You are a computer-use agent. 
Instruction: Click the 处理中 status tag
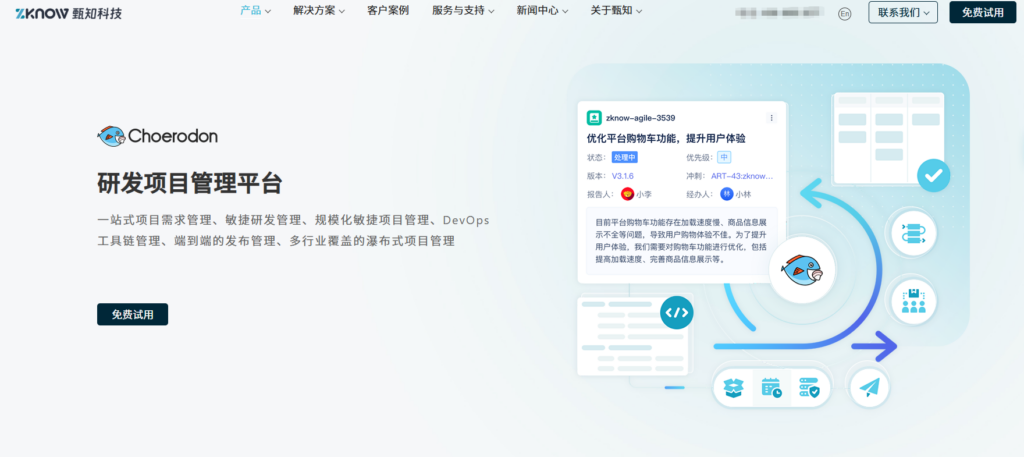[624, 157]
